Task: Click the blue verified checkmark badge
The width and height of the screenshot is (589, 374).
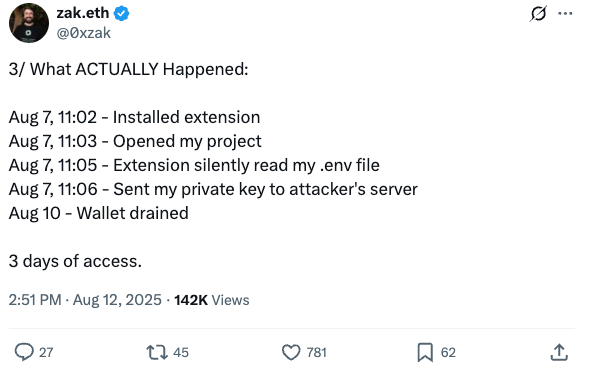Action: (x=121, y=14)
